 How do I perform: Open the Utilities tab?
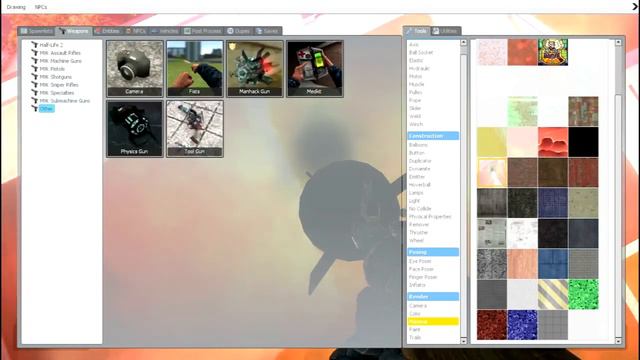pos(445,31)
